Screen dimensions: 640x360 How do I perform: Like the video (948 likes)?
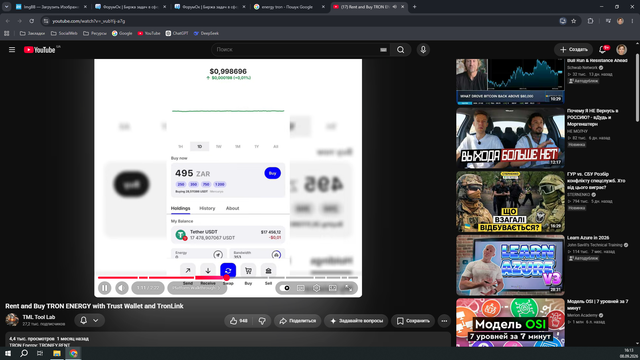coord(238,321)
